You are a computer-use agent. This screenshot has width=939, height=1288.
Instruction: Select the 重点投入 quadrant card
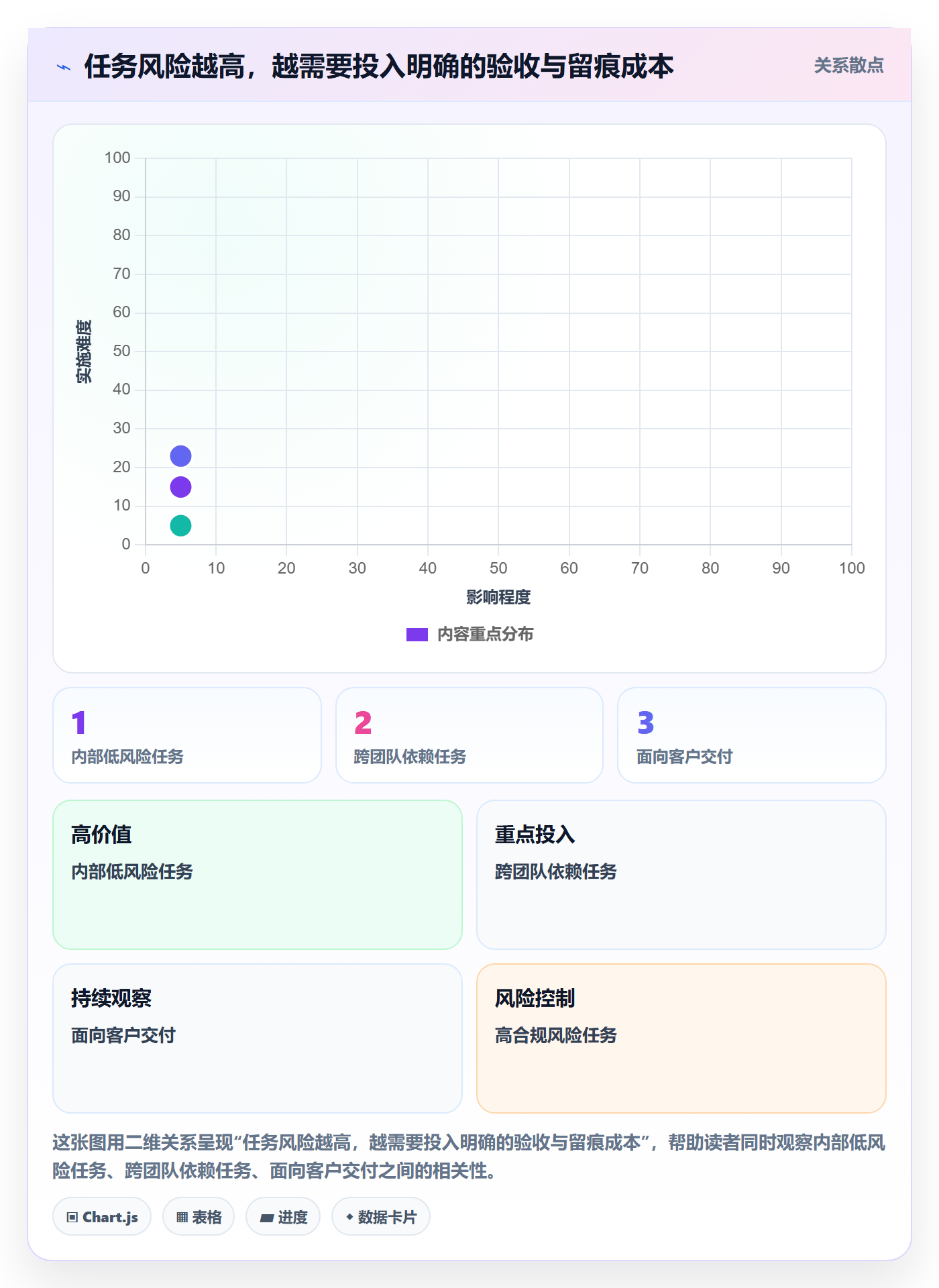[x=681, y=875]
